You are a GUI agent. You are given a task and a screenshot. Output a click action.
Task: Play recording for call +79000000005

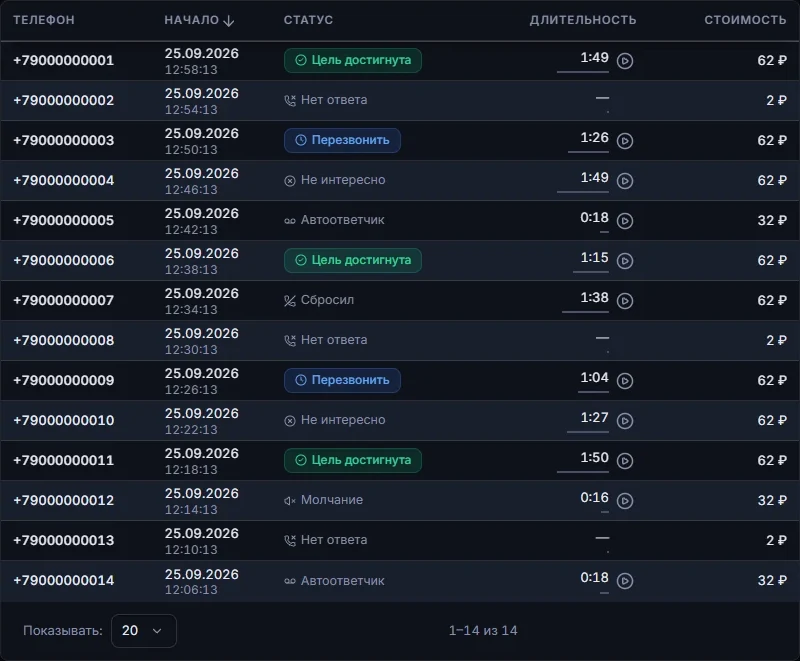pos(625,221)
